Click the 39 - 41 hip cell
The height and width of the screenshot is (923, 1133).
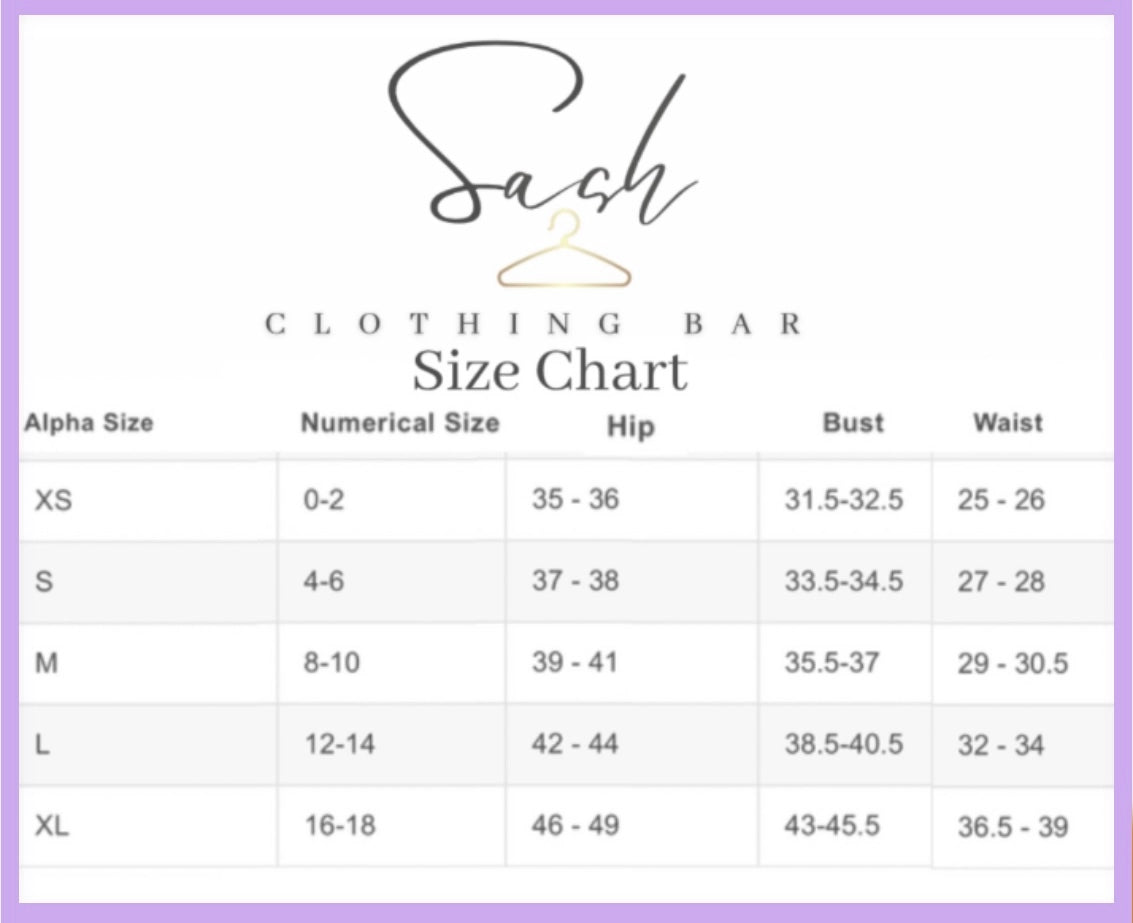(x=575, y=663)
